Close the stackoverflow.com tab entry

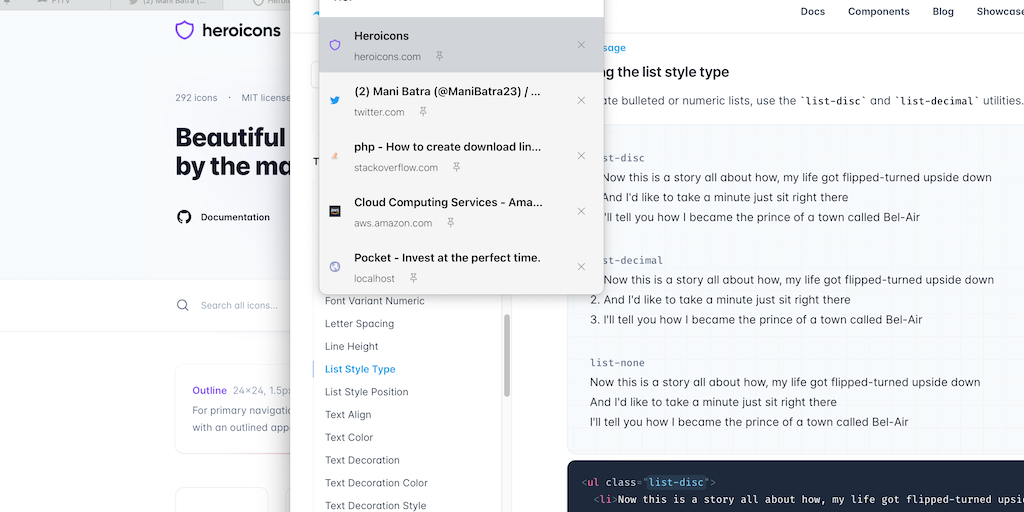tap(581, 156)
